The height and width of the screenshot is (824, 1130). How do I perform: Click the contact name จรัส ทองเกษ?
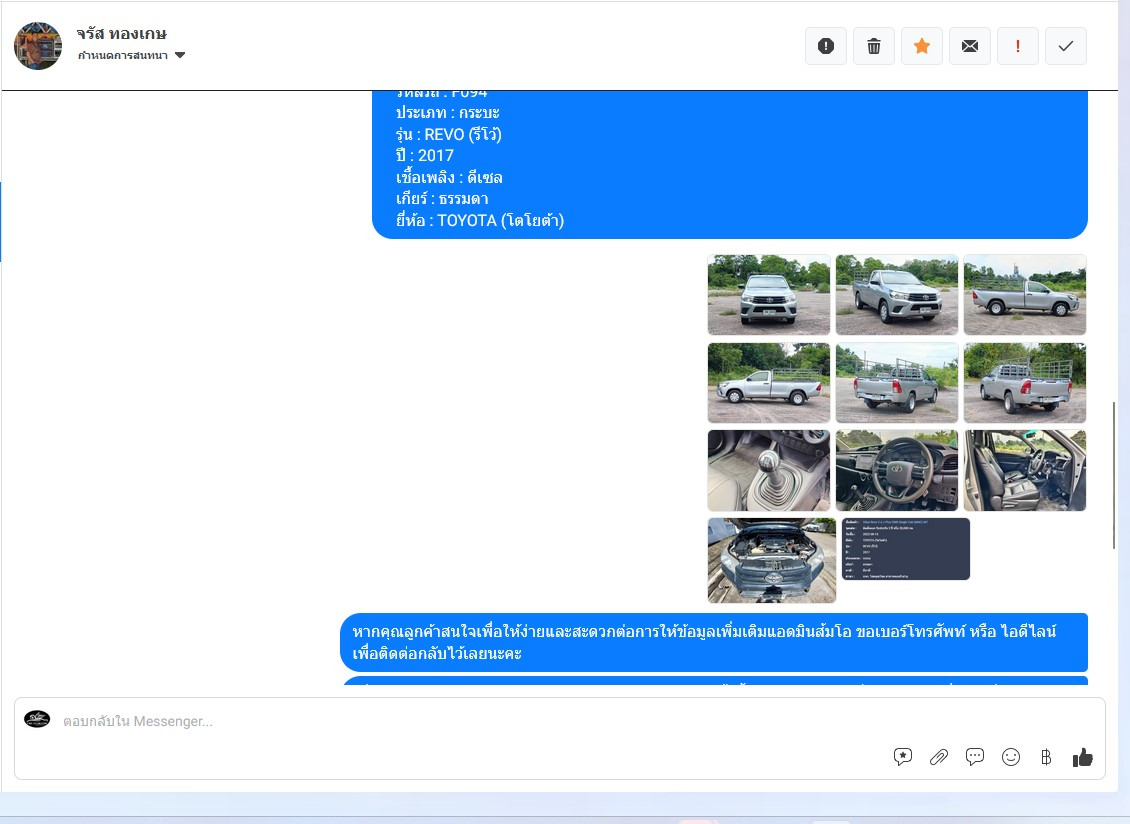tap(121, 34)
